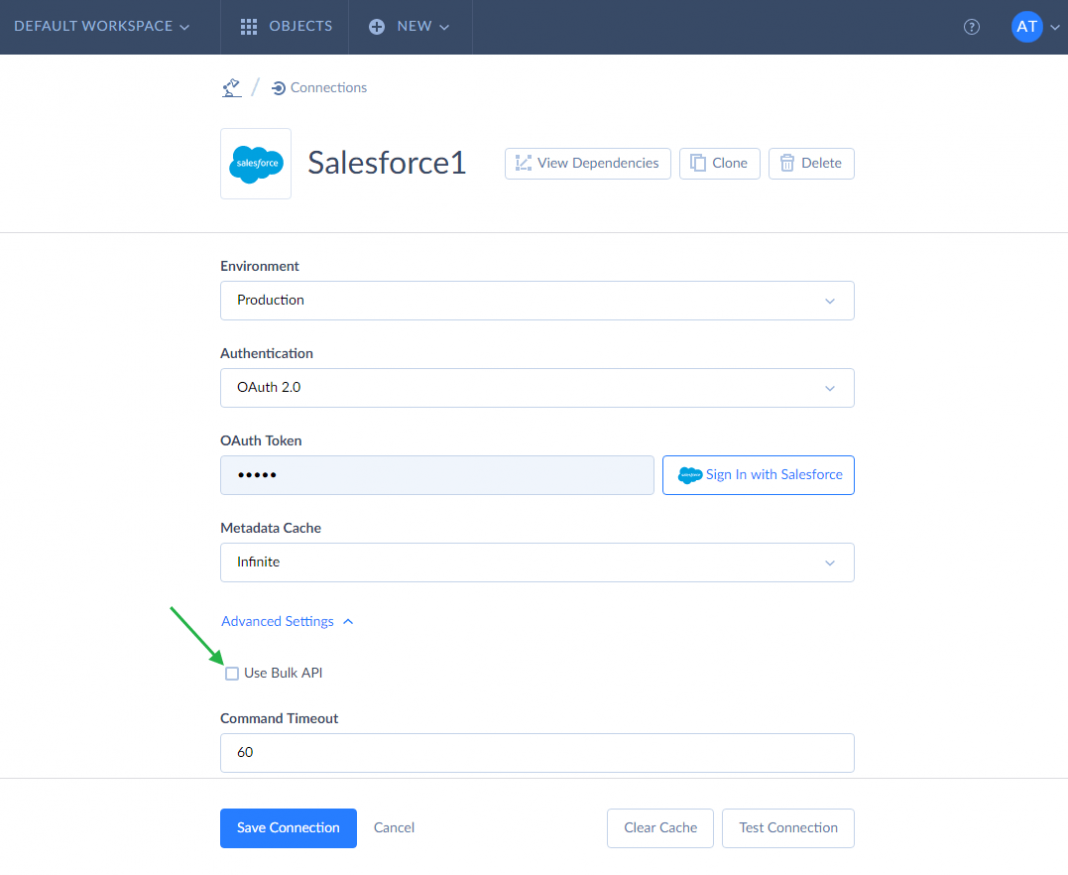This screenshot has height=875, width=1068.
Task: Click the View Dependencies graph icon
Action: (x=522, y=163)
